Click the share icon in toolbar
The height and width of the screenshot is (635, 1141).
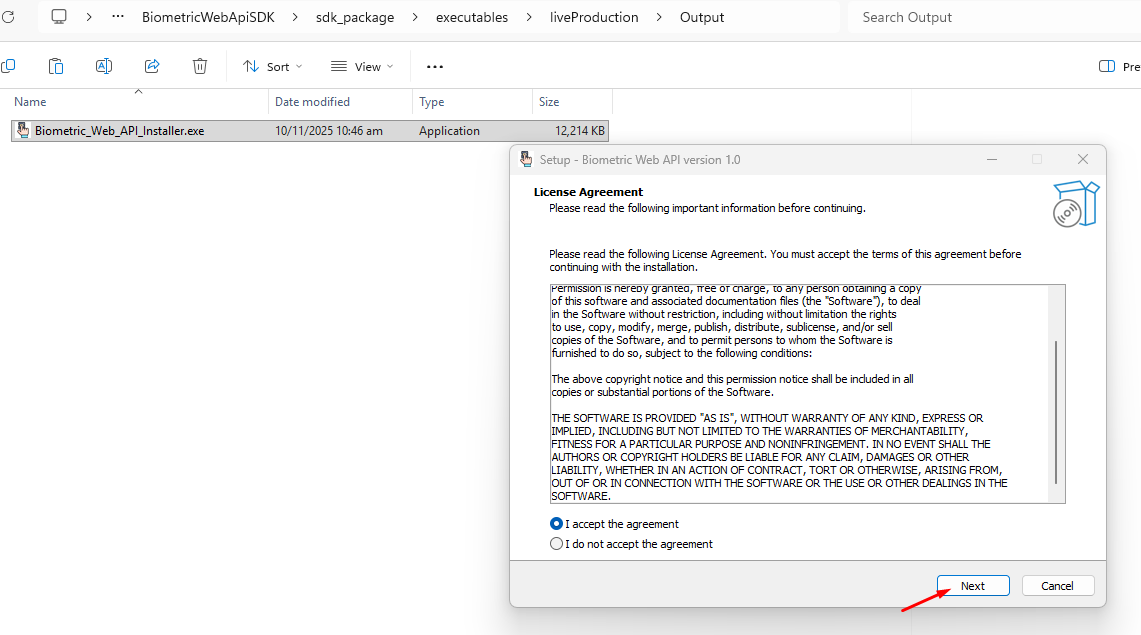tap(152, 66)
